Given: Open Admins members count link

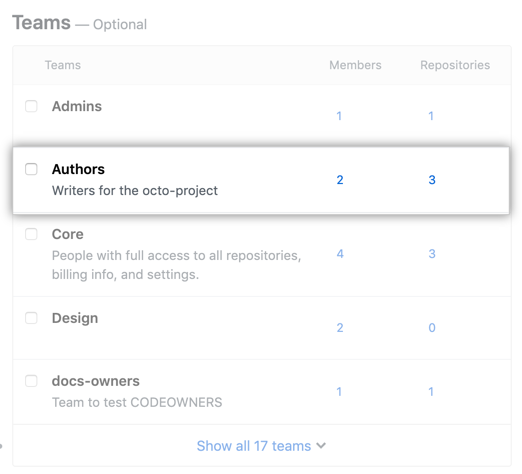Looking at the screenshot, I should [x=339, y=116].
